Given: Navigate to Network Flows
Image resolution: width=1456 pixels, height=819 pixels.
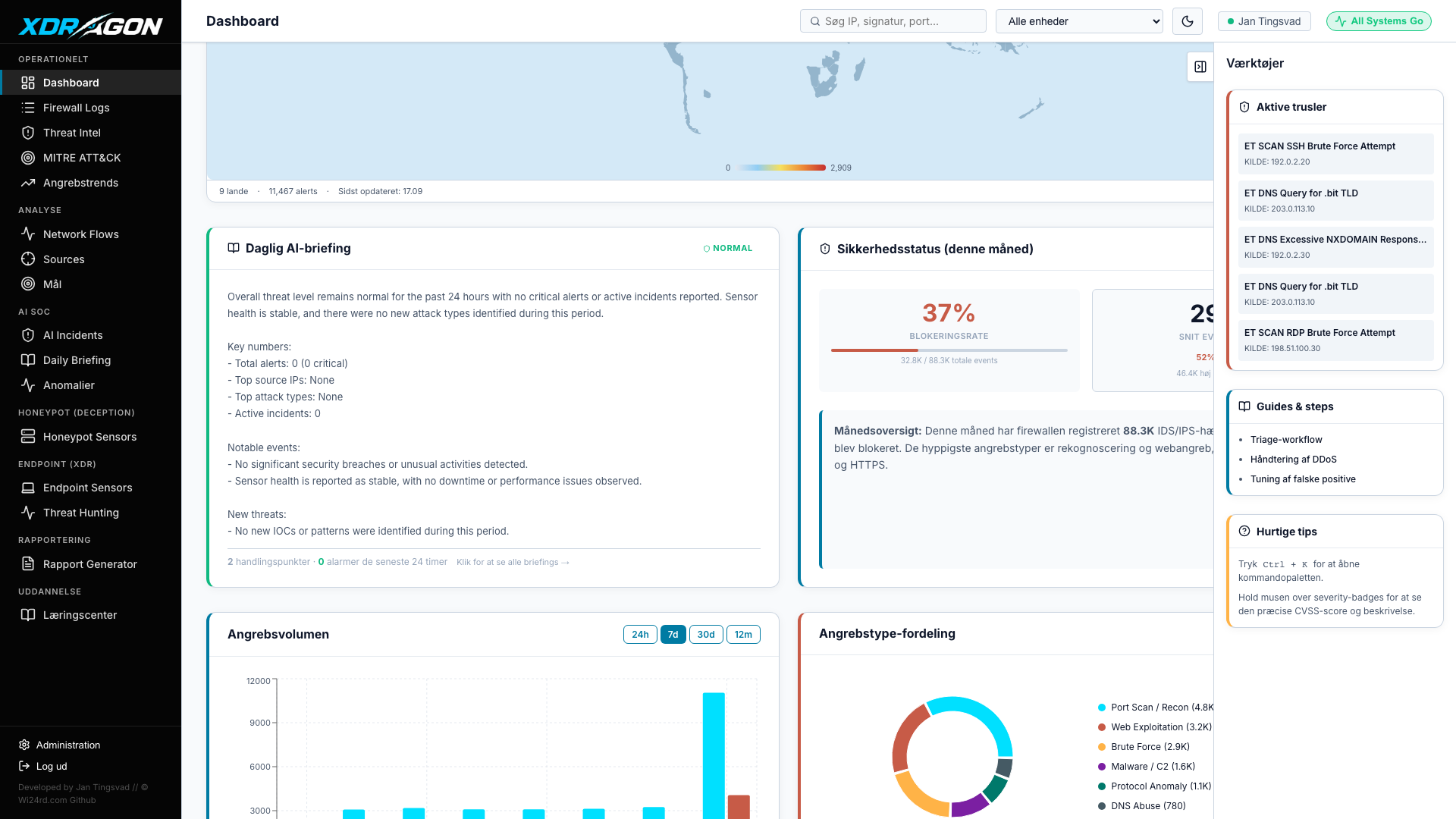Looking at the screenshot, I should click(x=91, y=234).
